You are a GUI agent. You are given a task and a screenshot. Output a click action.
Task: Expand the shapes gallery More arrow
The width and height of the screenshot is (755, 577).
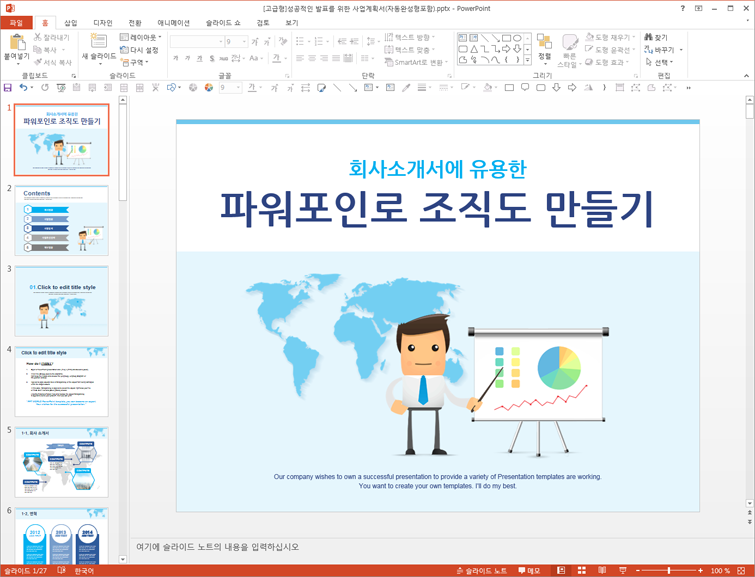[x=528, y=60]
